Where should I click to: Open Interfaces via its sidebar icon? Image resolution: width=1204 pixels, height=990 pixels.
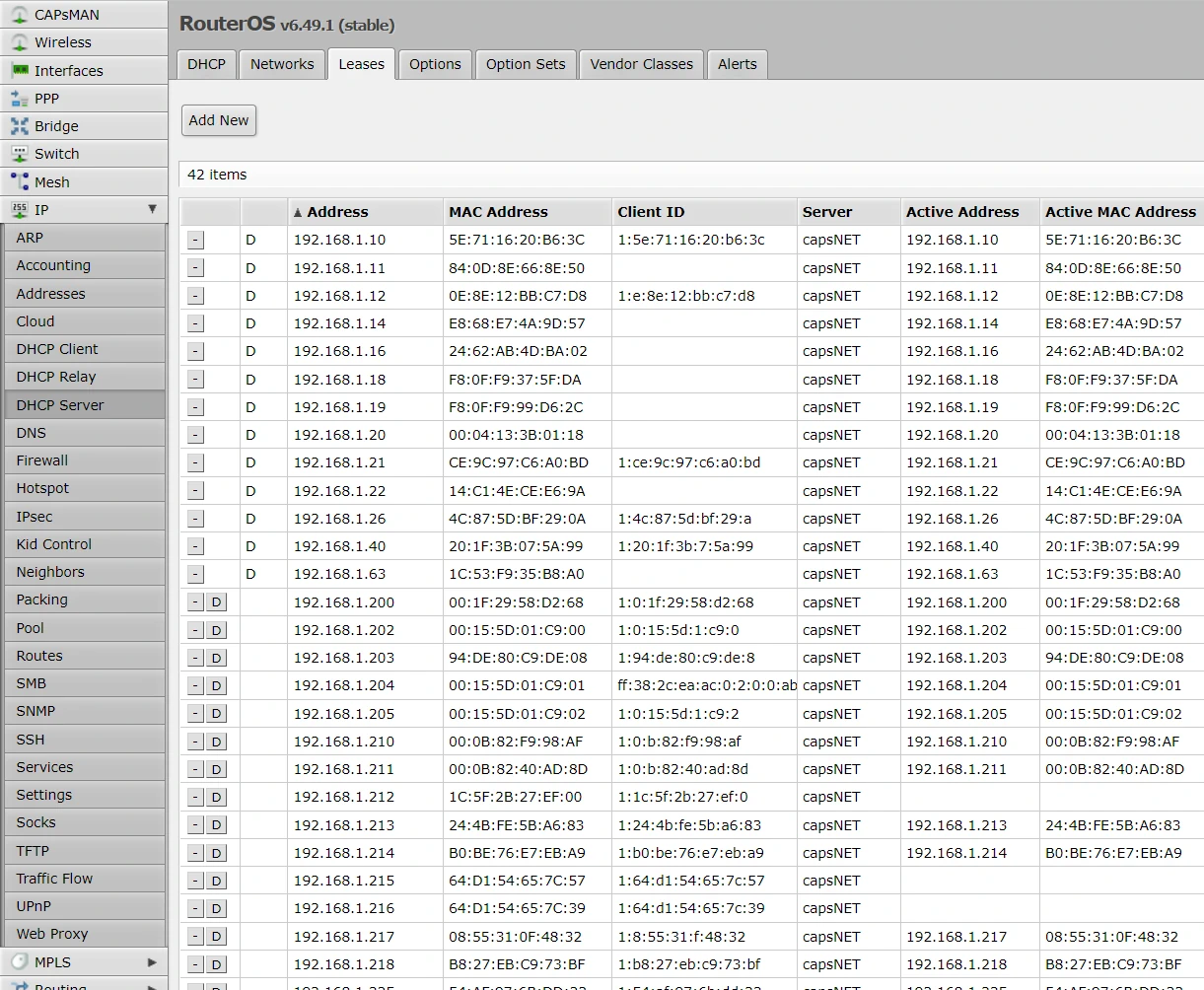tap(19, 71)
